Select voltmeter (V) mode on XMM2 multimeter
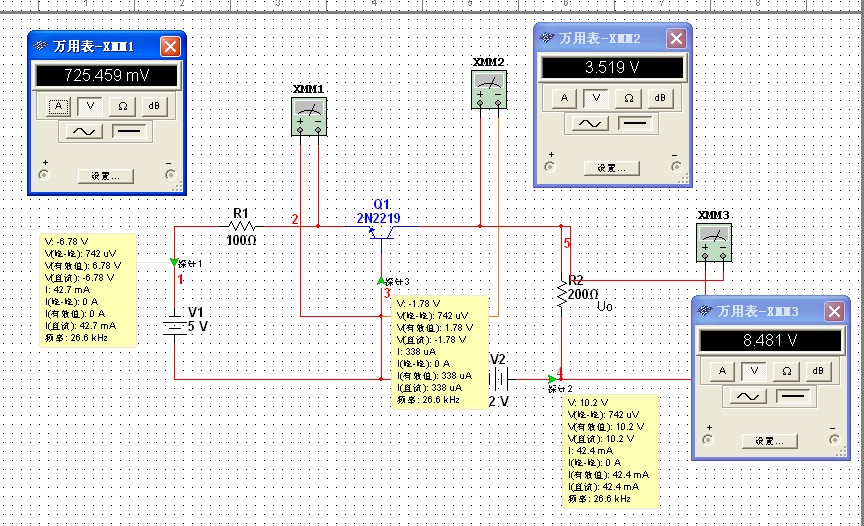Viewport: 864px width, 526px height. tap(596, 97)
